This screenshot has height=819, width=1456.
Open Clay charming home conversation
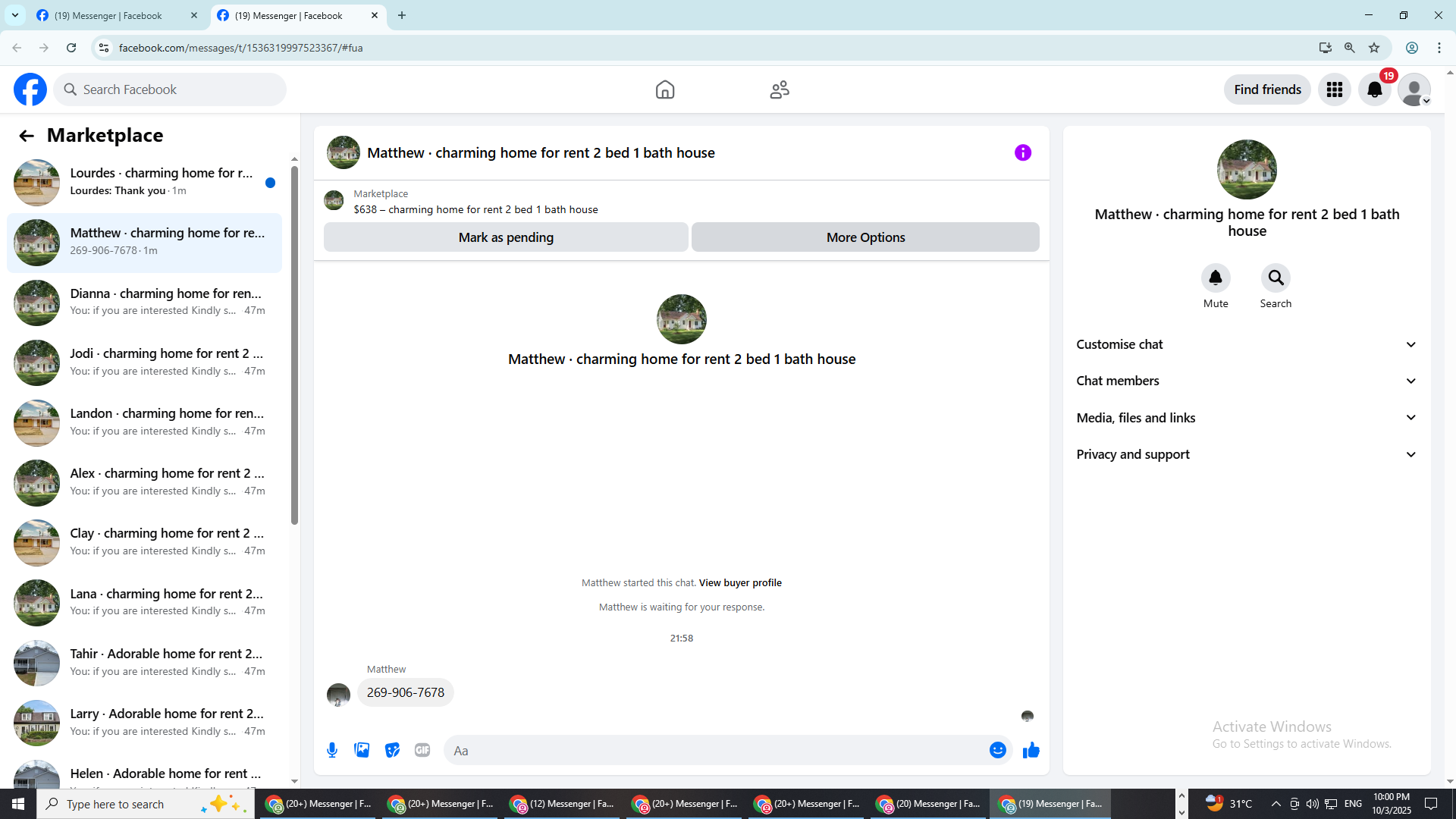[144, 542]
